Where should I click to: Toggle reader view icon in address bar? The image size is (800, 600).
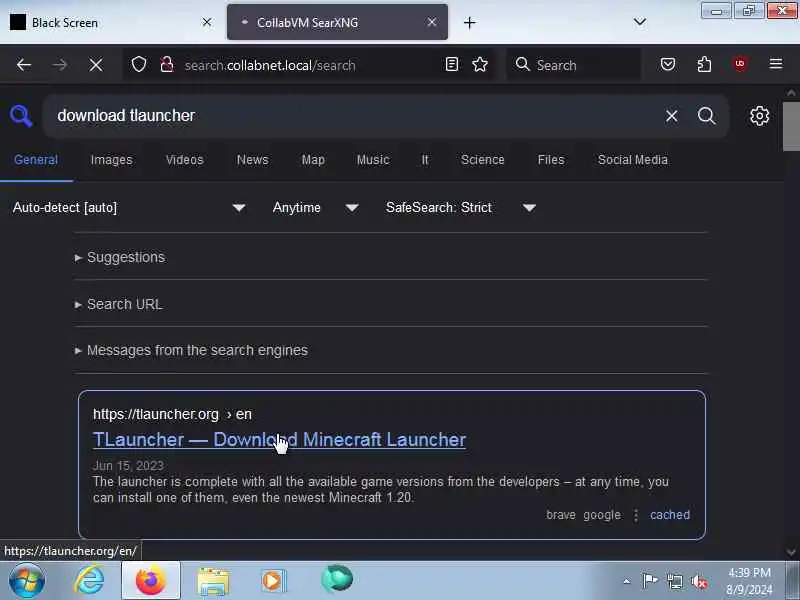pyautogui.click(x=452, y=64)
